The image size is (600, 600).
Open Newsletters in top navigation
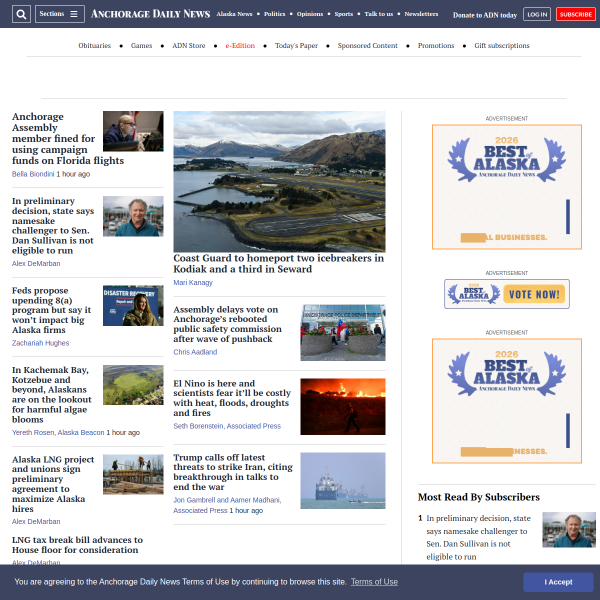point(421,14)
